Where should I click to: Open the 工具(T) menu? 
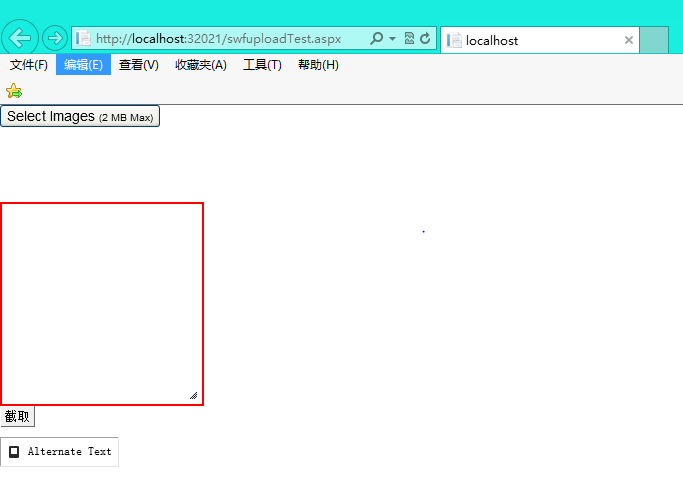coord(262,65)
